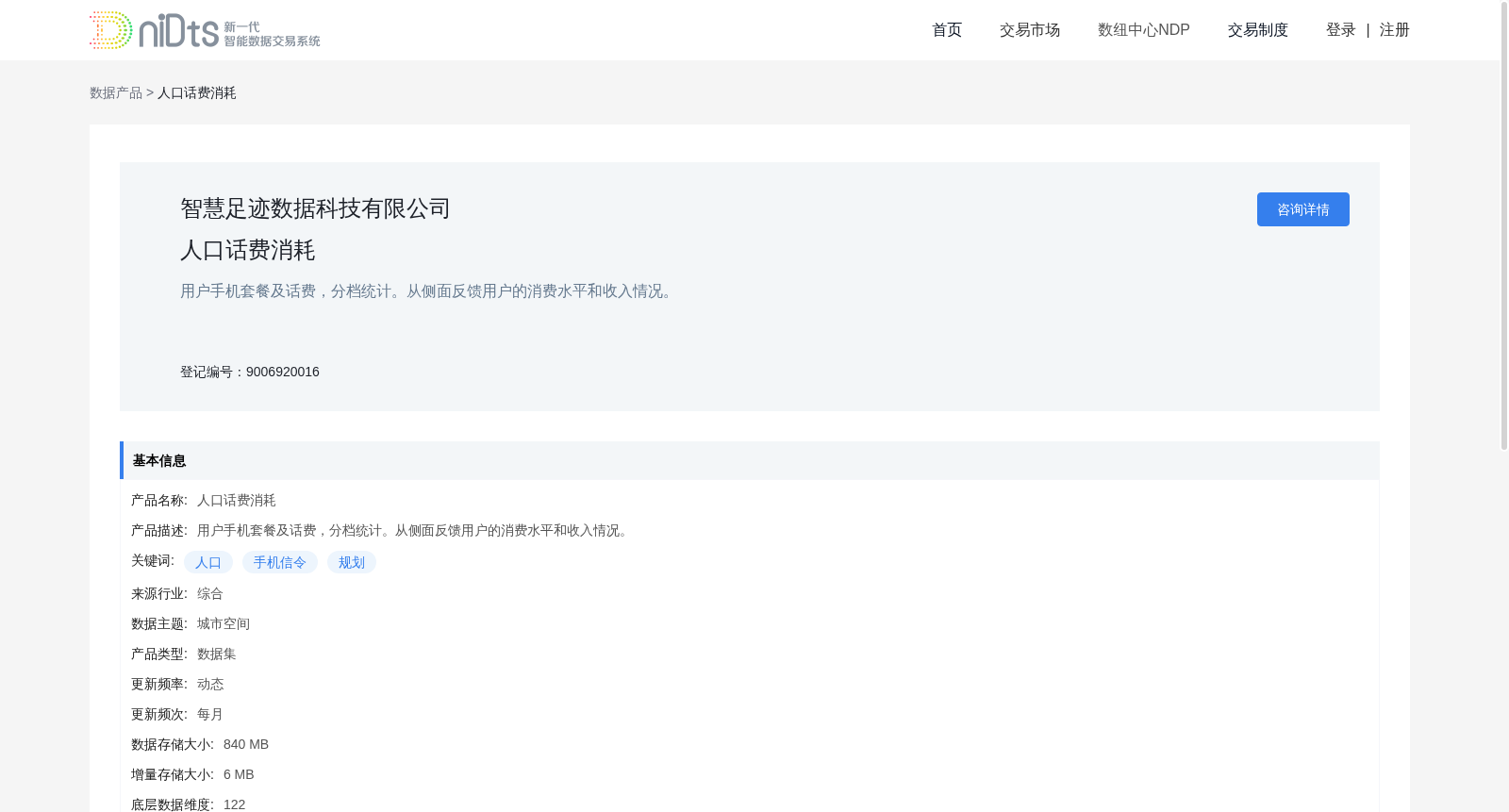Select the 手机信令 keyword tag
1509x812 pixels.
coord(280,562)
